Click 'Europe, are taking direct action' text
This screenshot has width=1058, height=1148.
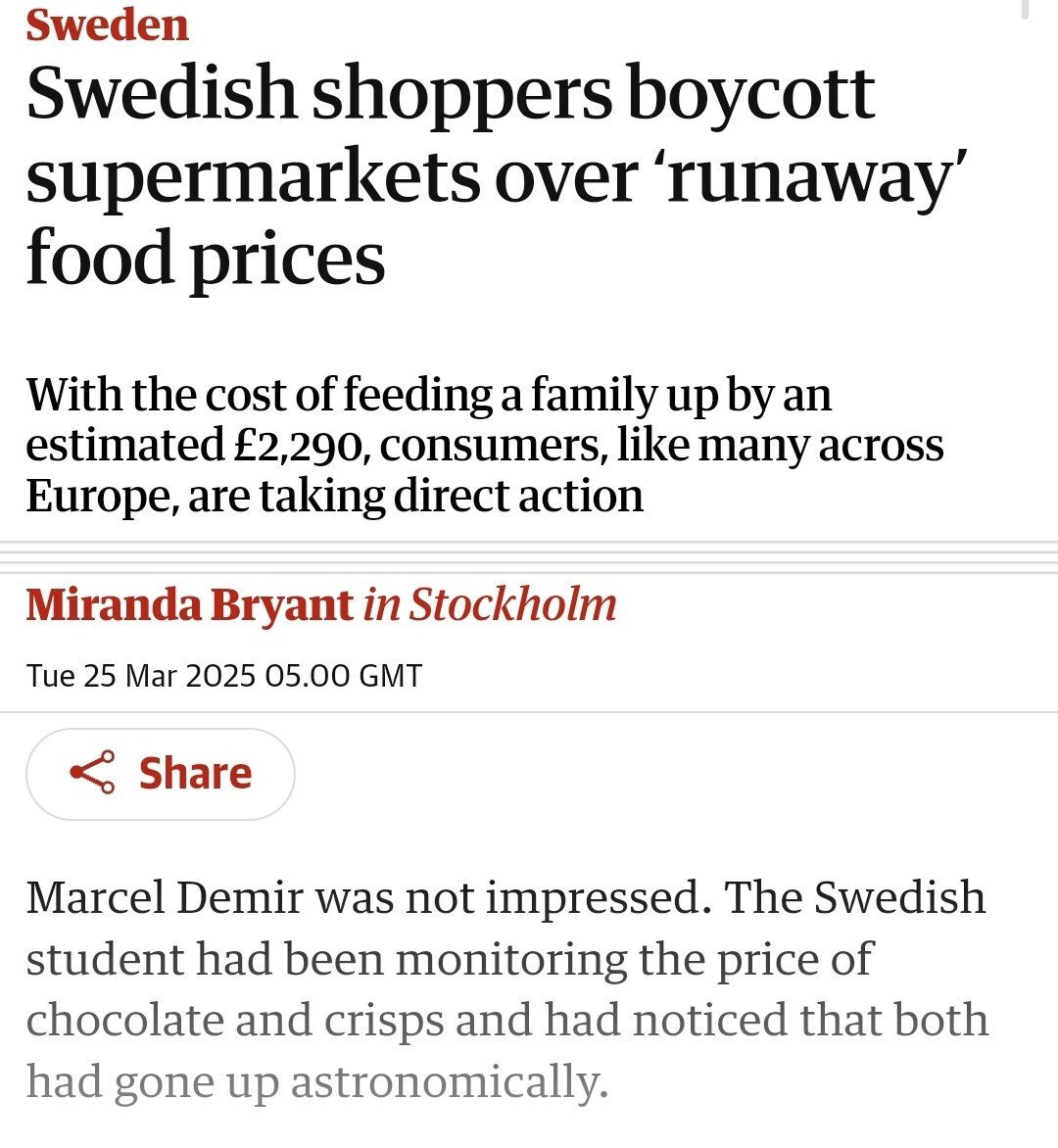coord(334,496)
